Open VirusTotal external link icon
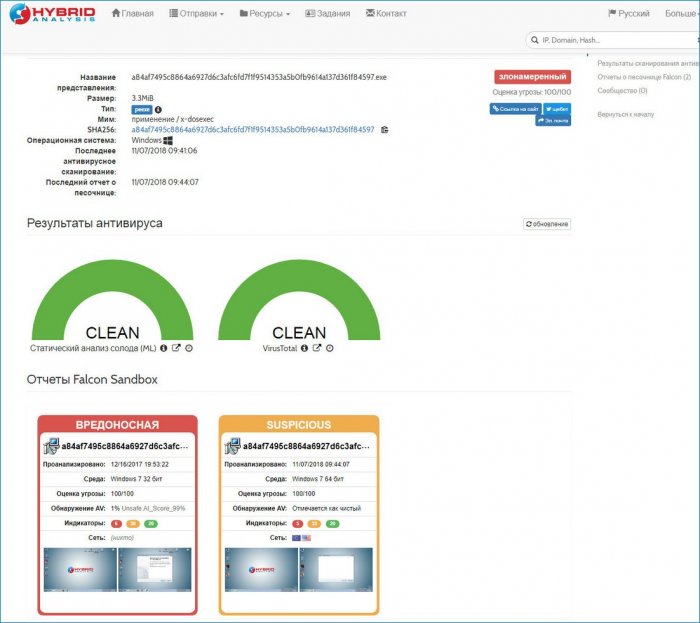 point(317,348)
